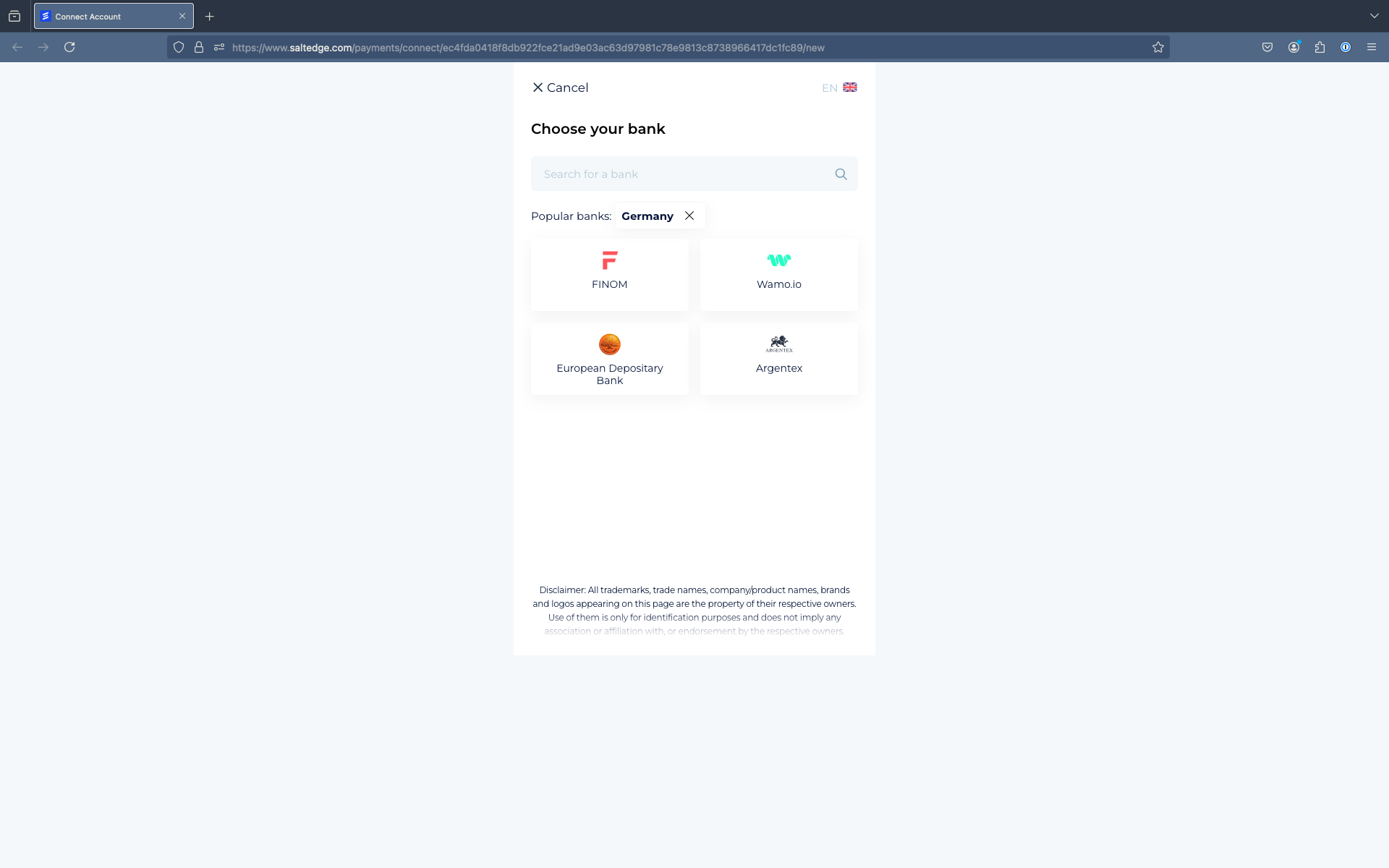This screenshot has height=868, width=1389.
Task: Click the bank search input field
Action: point(694,173)
